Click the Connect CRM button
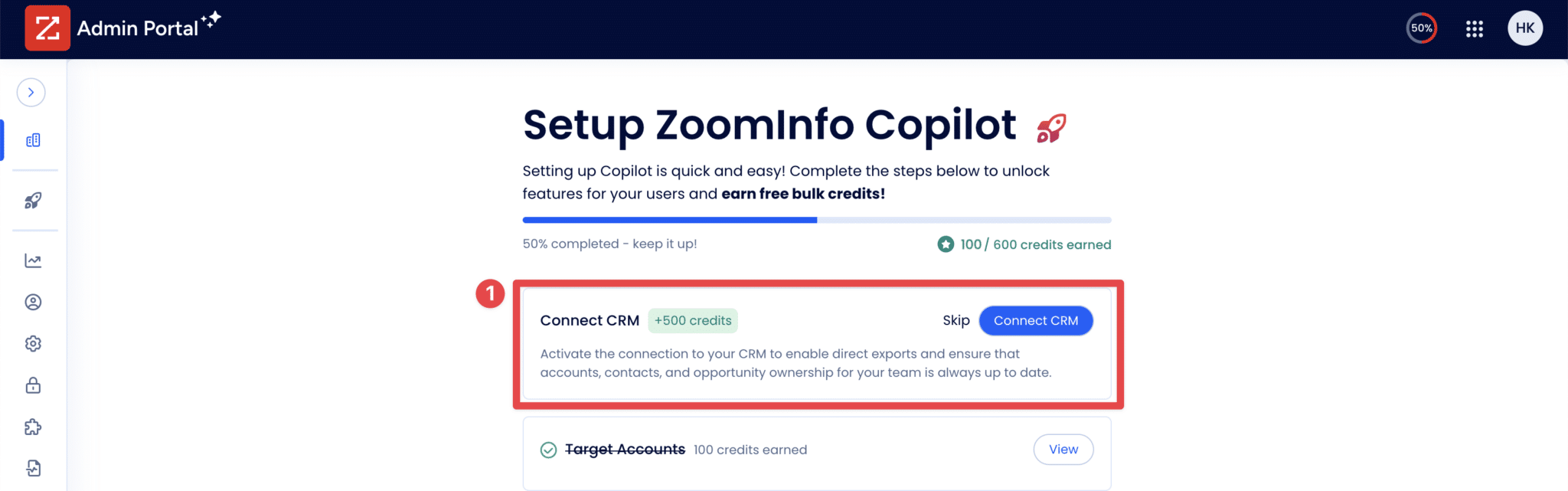This screenshot has width=1568, height=491. point(1036,320)
